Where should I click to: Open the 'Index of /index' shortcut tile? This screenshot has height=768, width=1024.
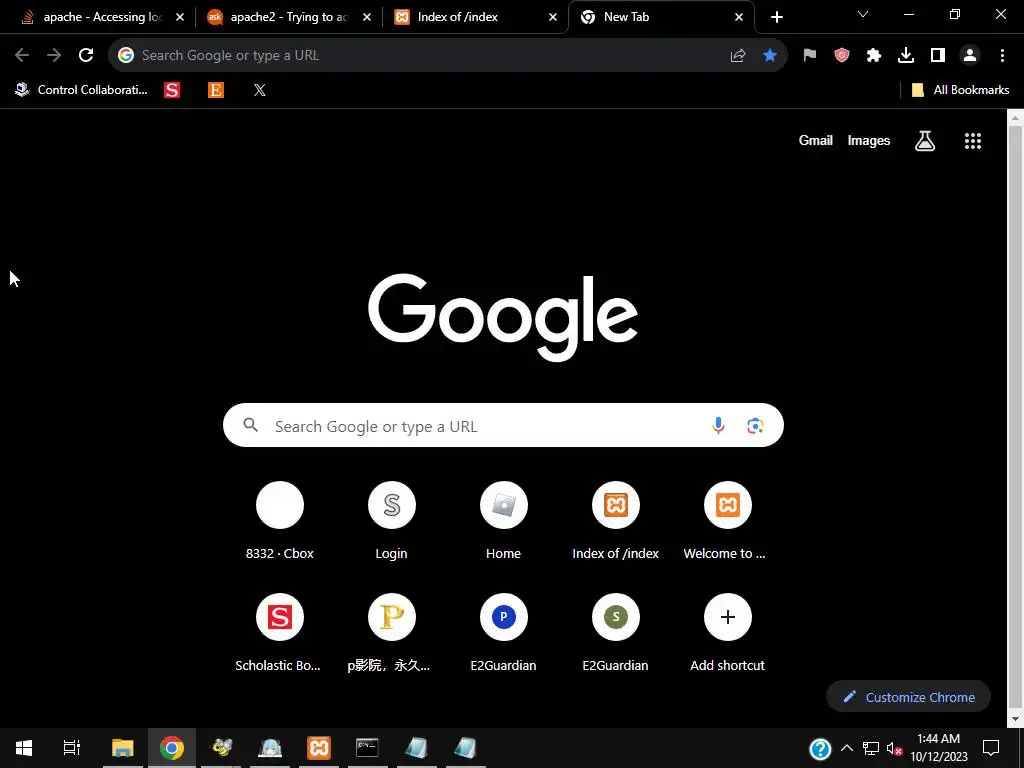[615, 521]
